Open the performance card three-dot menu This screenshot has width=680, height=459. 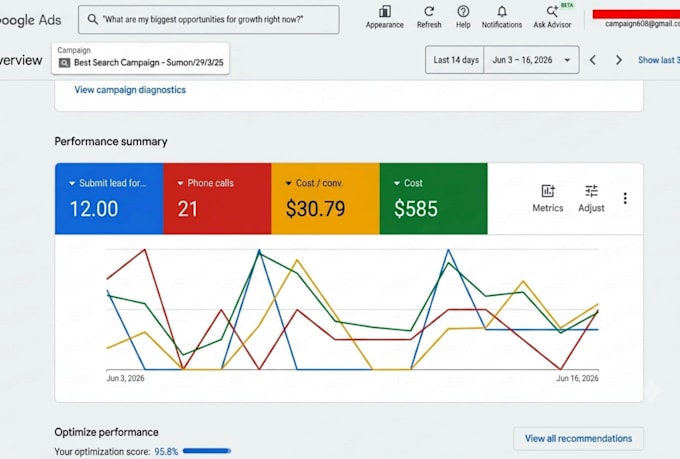pos(625,198)
